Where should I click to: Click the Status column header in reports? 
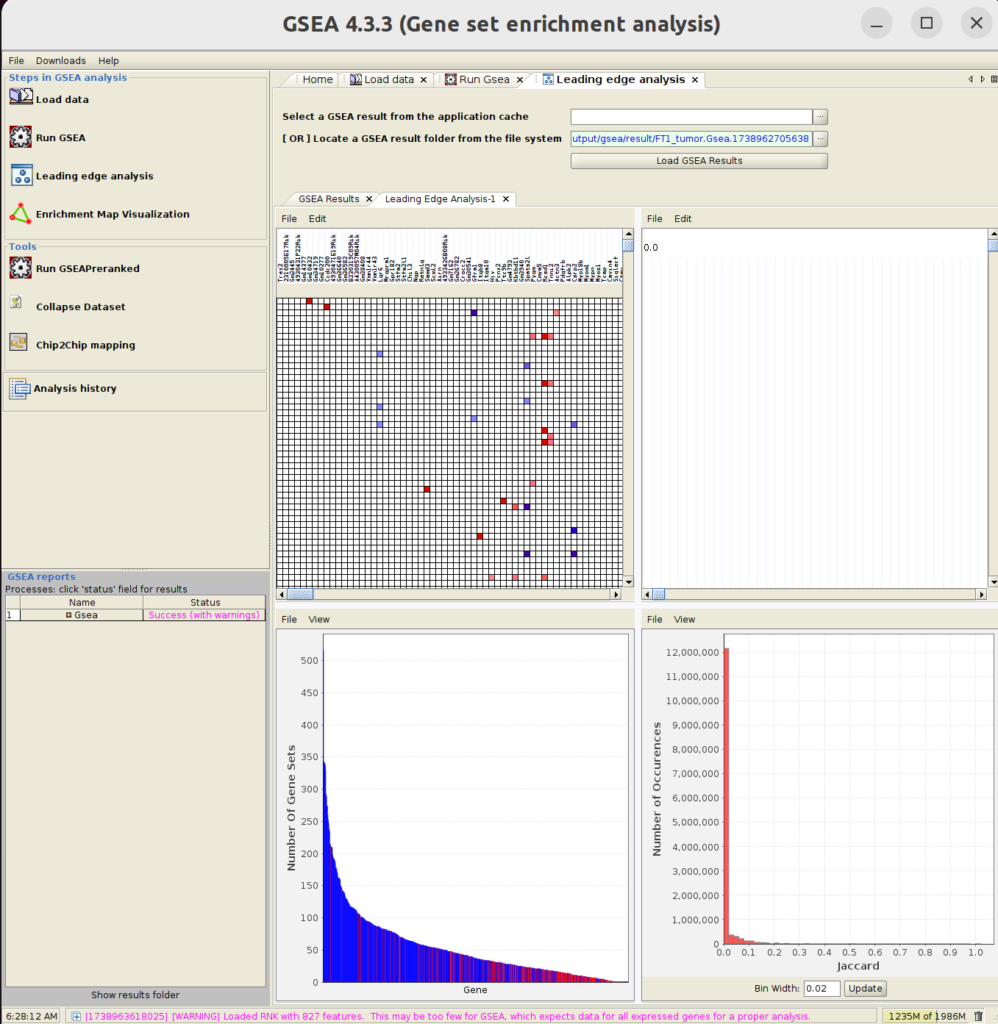pyautogui.click(x=204, y=602)
